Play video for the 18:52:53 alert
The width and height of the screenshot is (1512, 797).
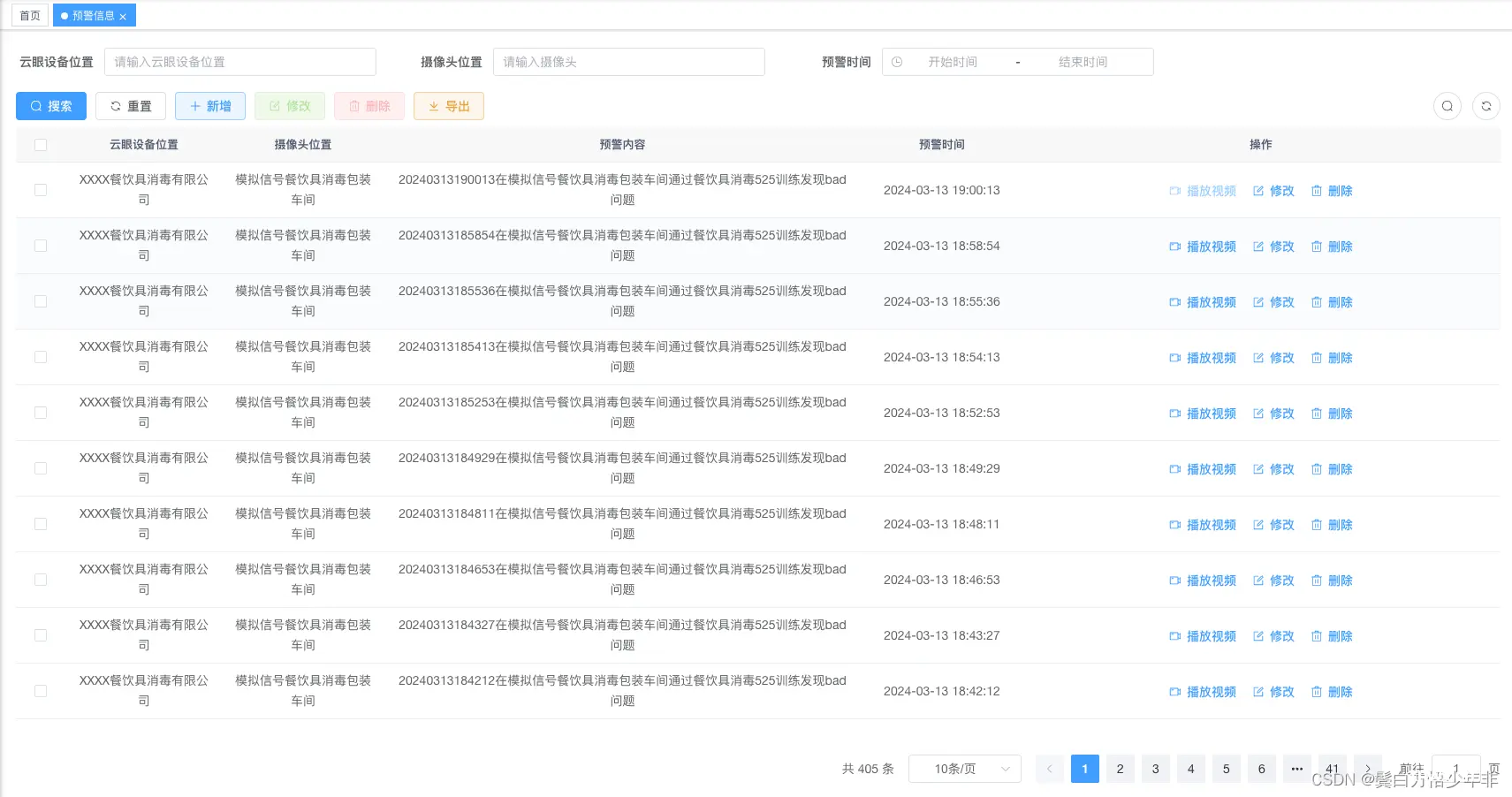(1203, 414)
